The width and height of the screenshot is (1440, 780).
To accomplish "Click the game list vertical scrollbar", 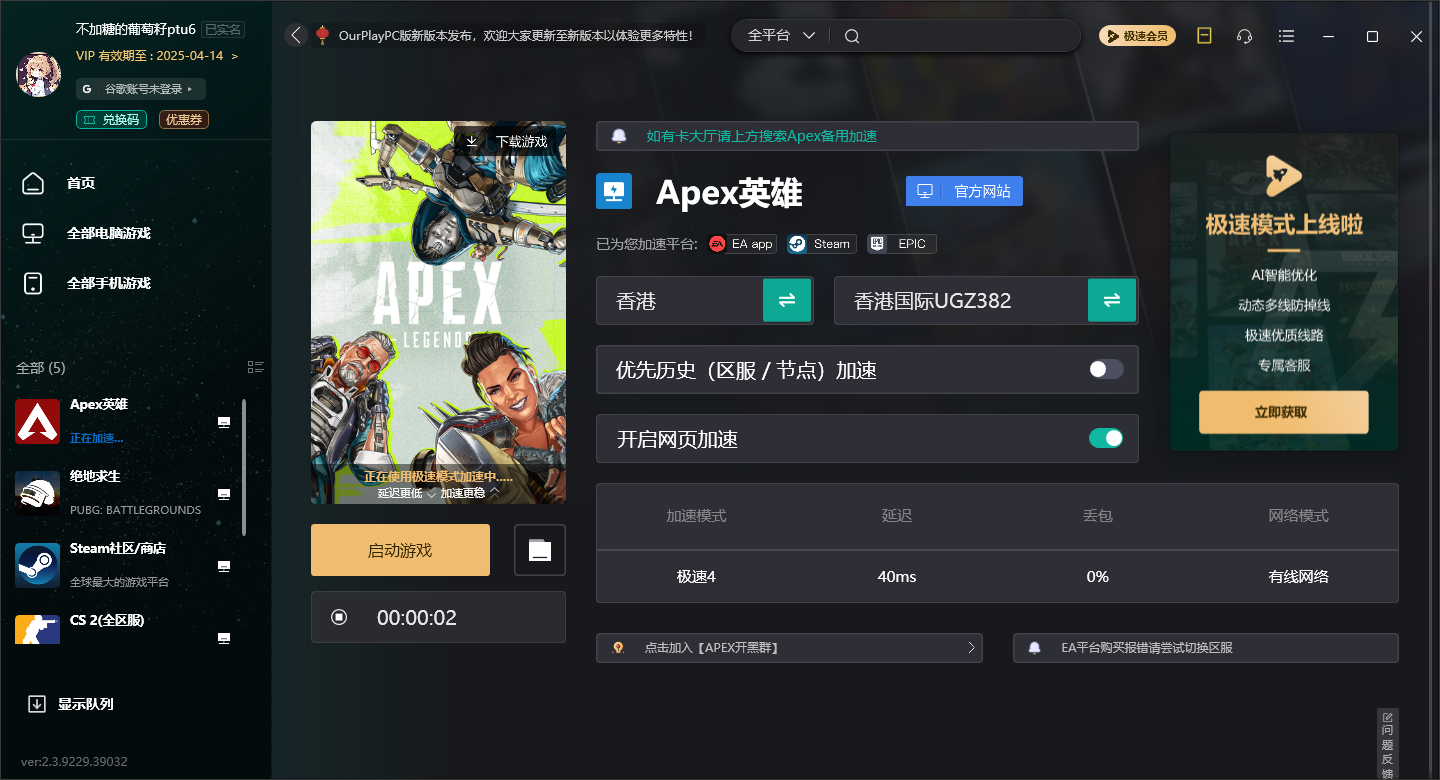I will tap(245, 467).
